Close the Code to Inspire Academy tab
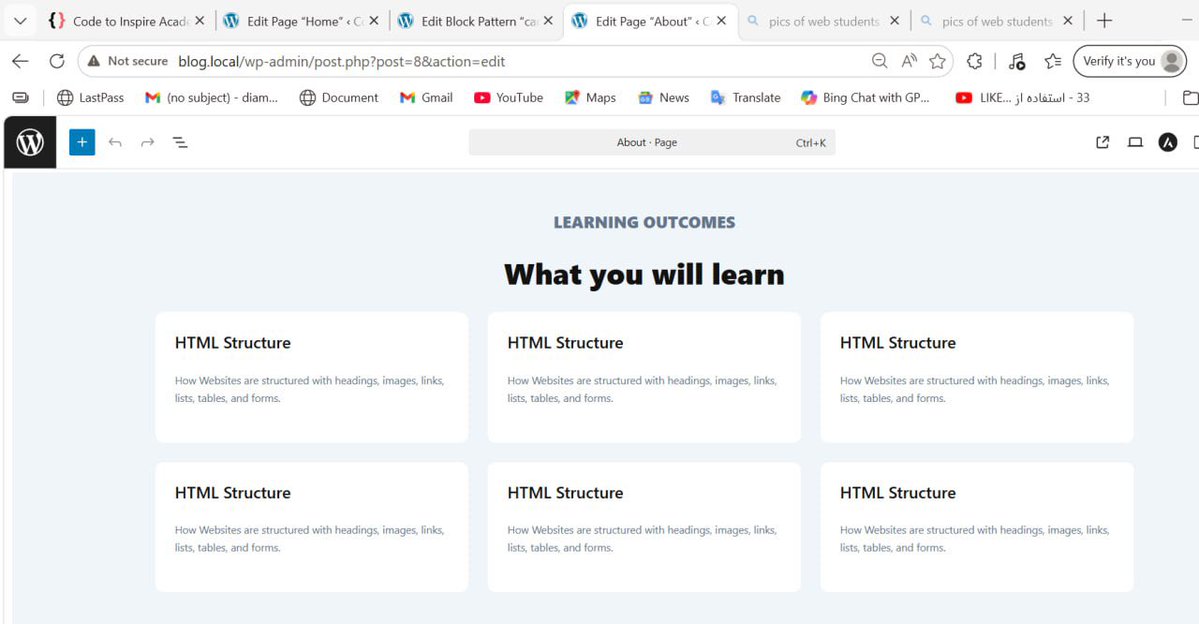The height and width of the screenshot is (624, 1199). (x=200, y=21)
